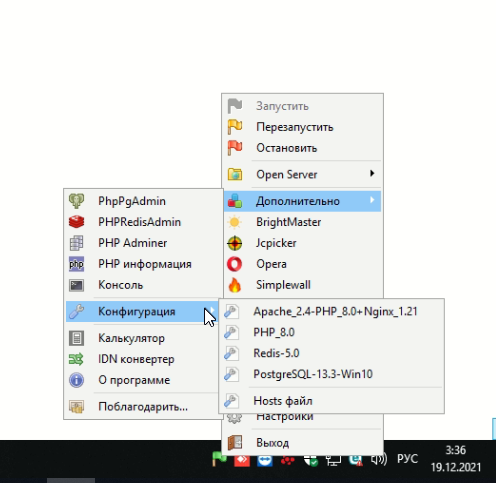Open Redis-5.0 configuration file

pos(331,353)
